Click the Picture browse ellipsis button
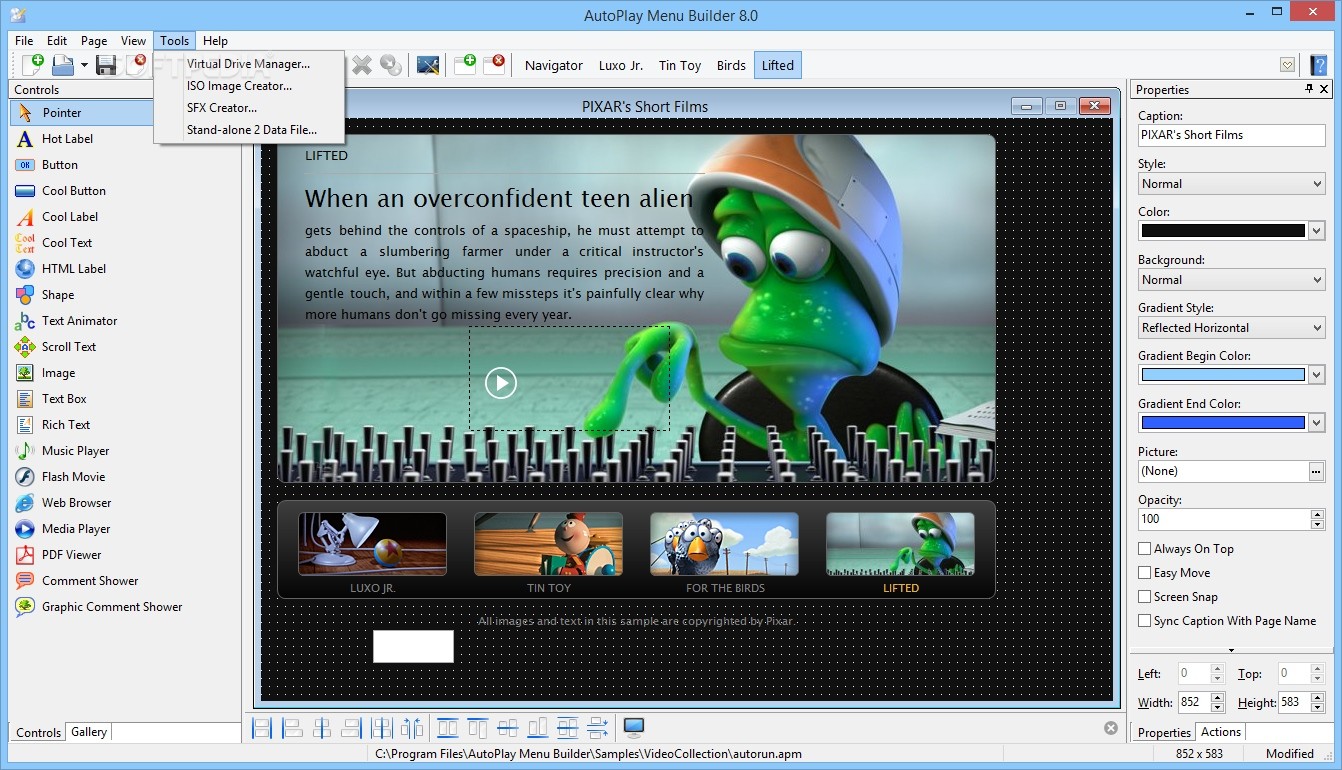This screenshot has width=1342, height=770. tap(1317, 471)
